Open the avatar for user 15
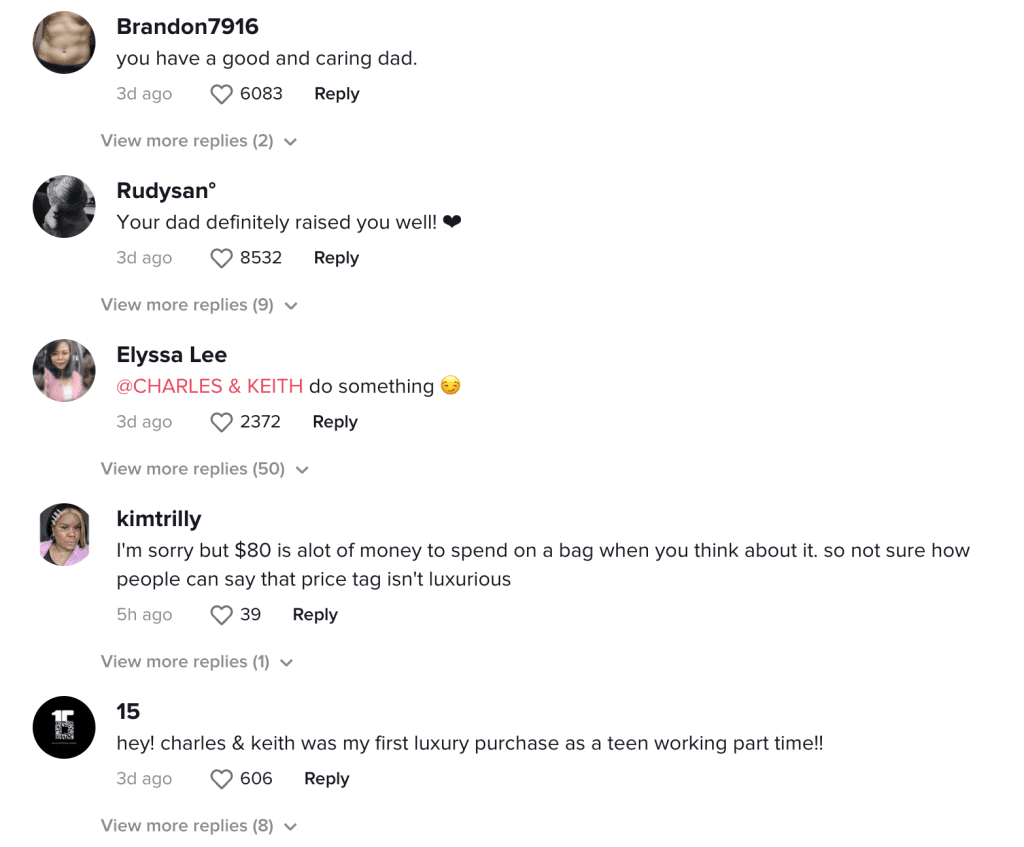The image size is (1024, 847). [x=63, y=727]
